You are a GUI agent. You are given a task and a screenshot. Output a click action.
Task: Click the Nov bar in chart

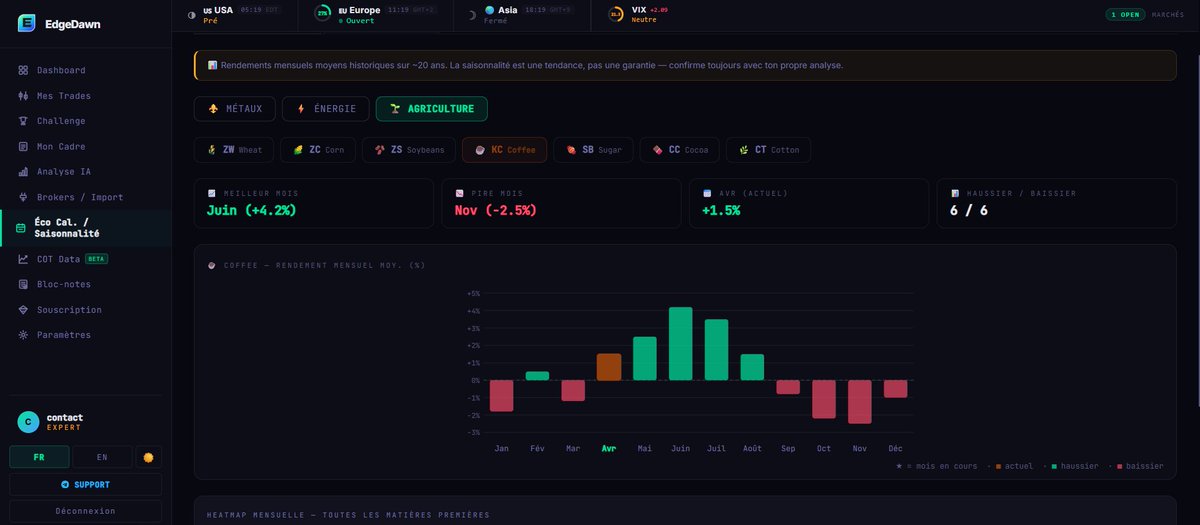point(860,402)
